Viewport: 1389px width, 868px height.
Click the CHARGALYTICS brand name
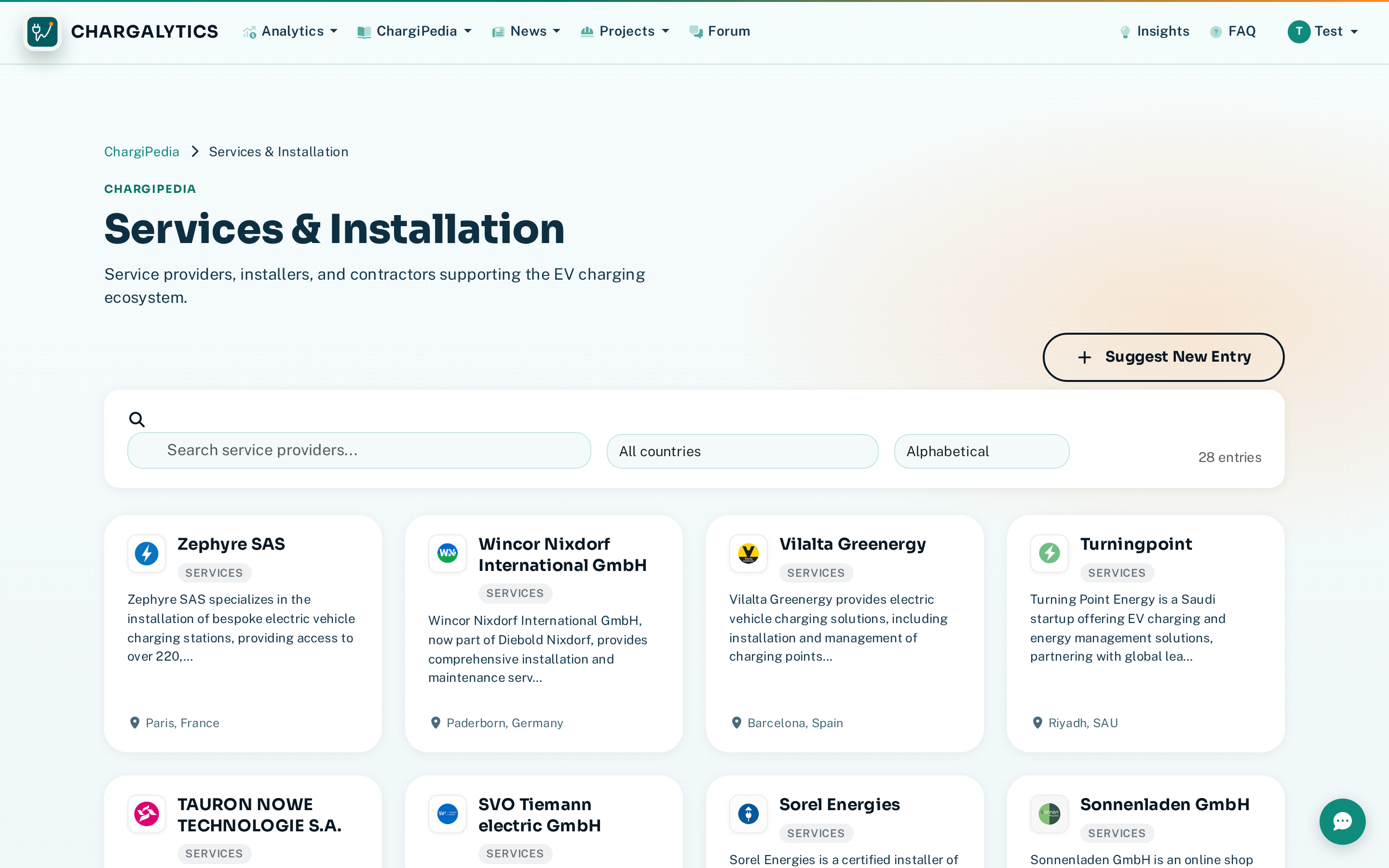pyautogui.click(x=145, y=31)
